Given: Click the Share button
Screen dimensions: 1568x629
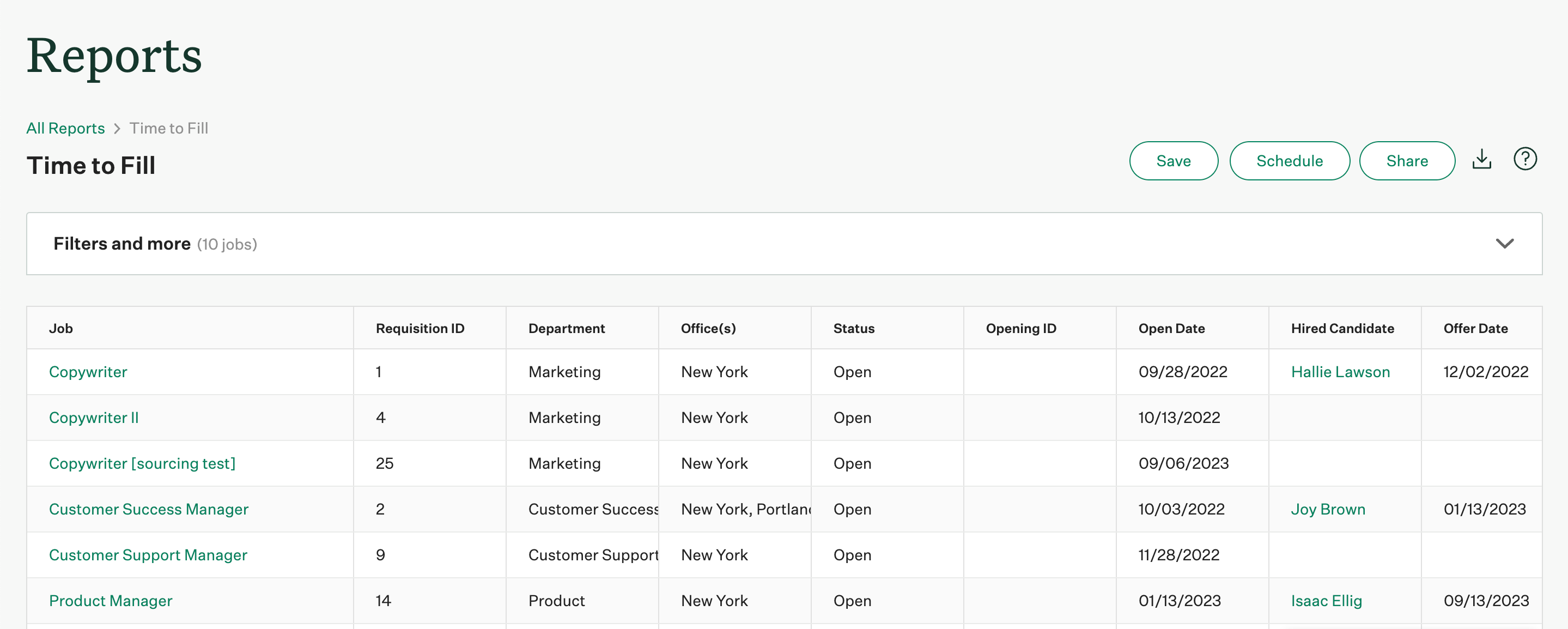Looking at the screenshot, I should [1407, 161].
